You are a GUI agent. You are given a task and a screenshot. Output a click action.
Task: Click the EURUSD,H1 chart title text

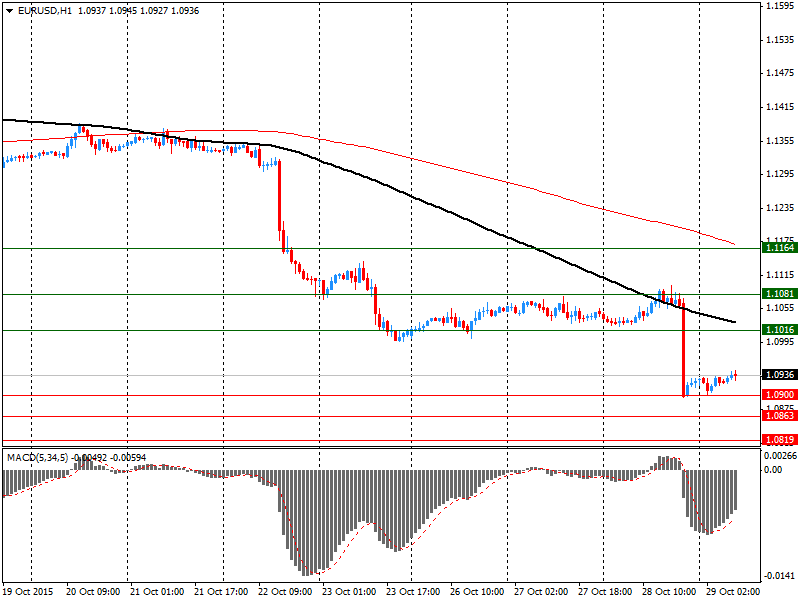click(x=44, y=11)
